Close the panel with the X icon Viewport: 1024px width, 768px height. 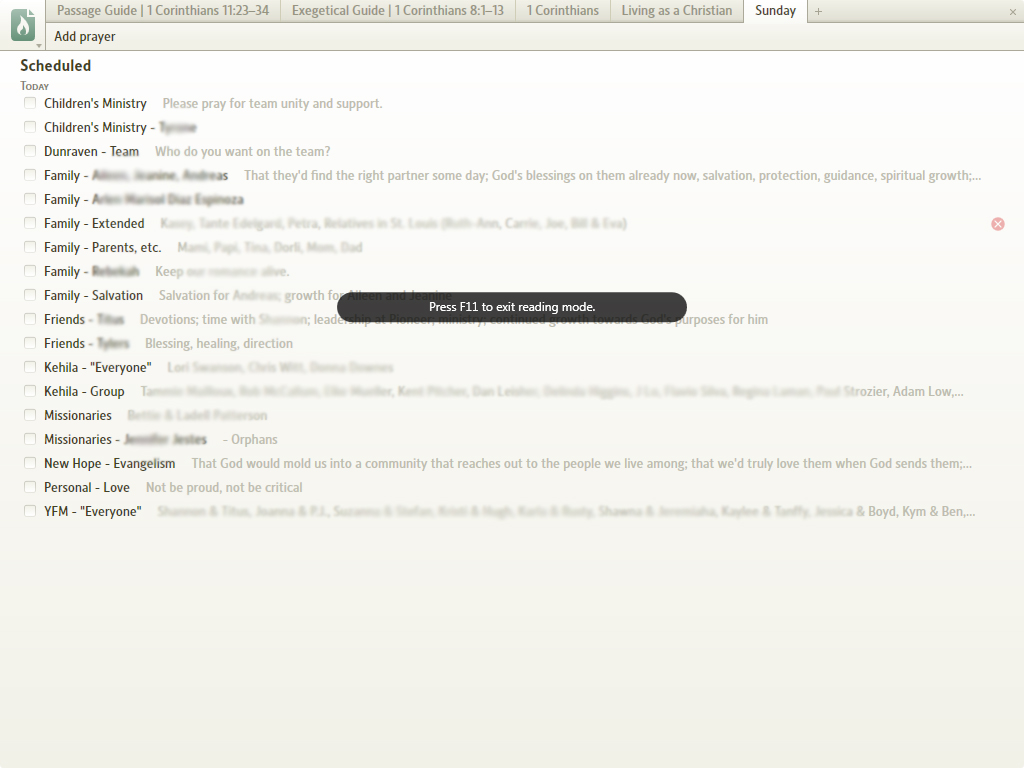click(1013, 12)
